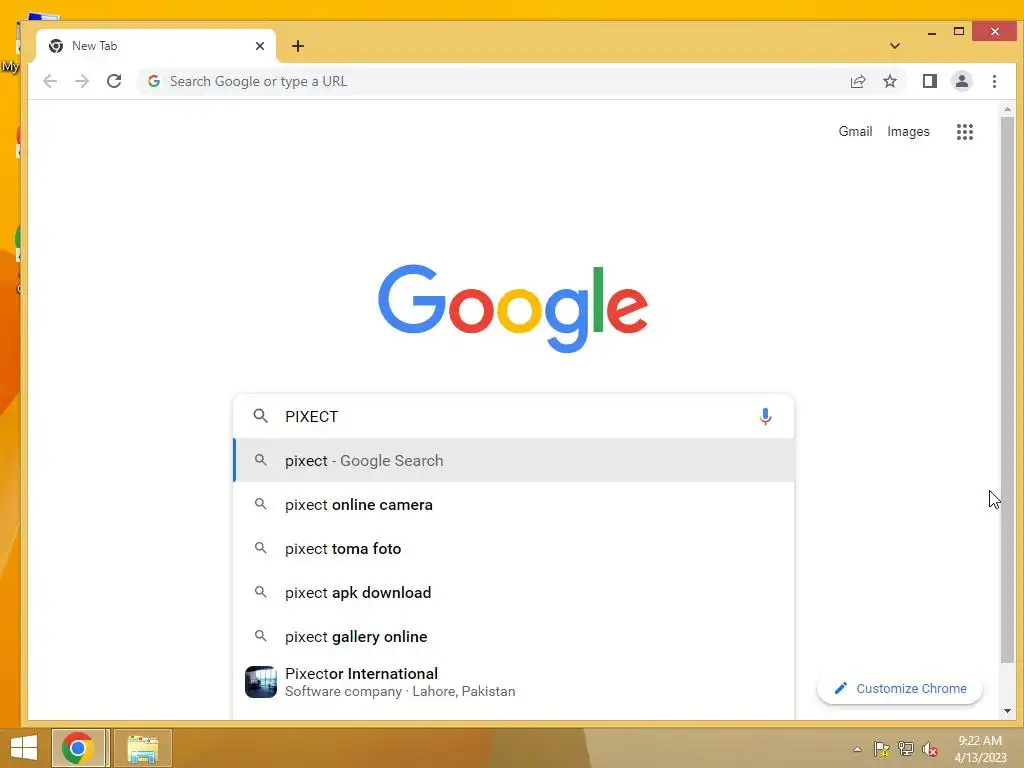Choose 'pixect gallery online' suggestion

[x=514, y=636]
